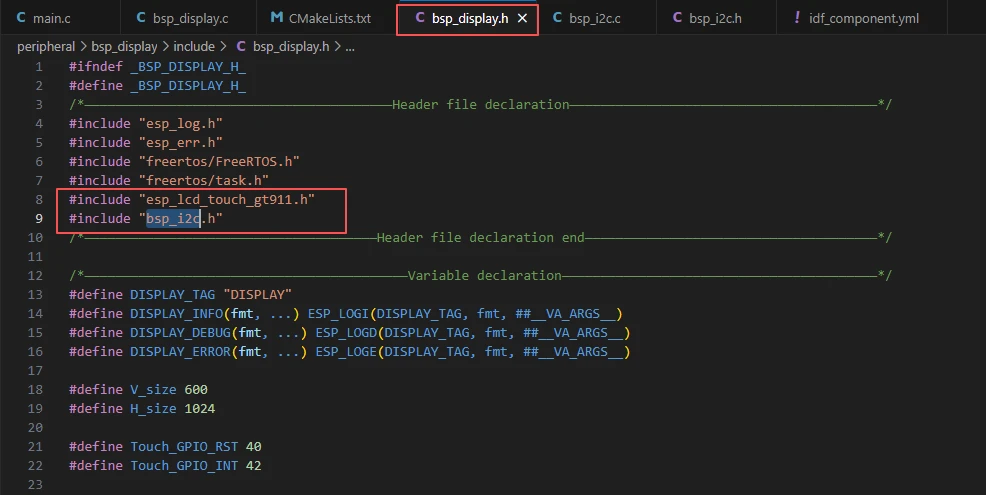Viewport: 986px width, 495px height.
Task: Expand the peripheral breadcrumb folder
Action: (46, 46)
